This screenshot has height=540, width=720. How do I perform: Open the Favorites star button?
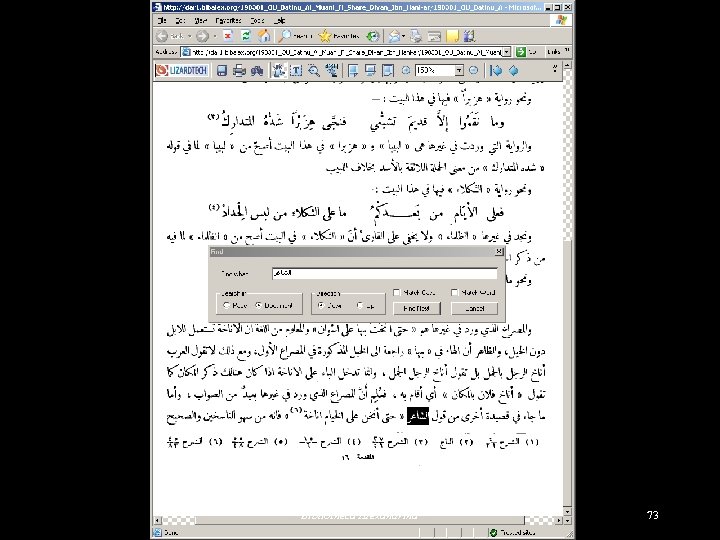click(x=339, y=36)
